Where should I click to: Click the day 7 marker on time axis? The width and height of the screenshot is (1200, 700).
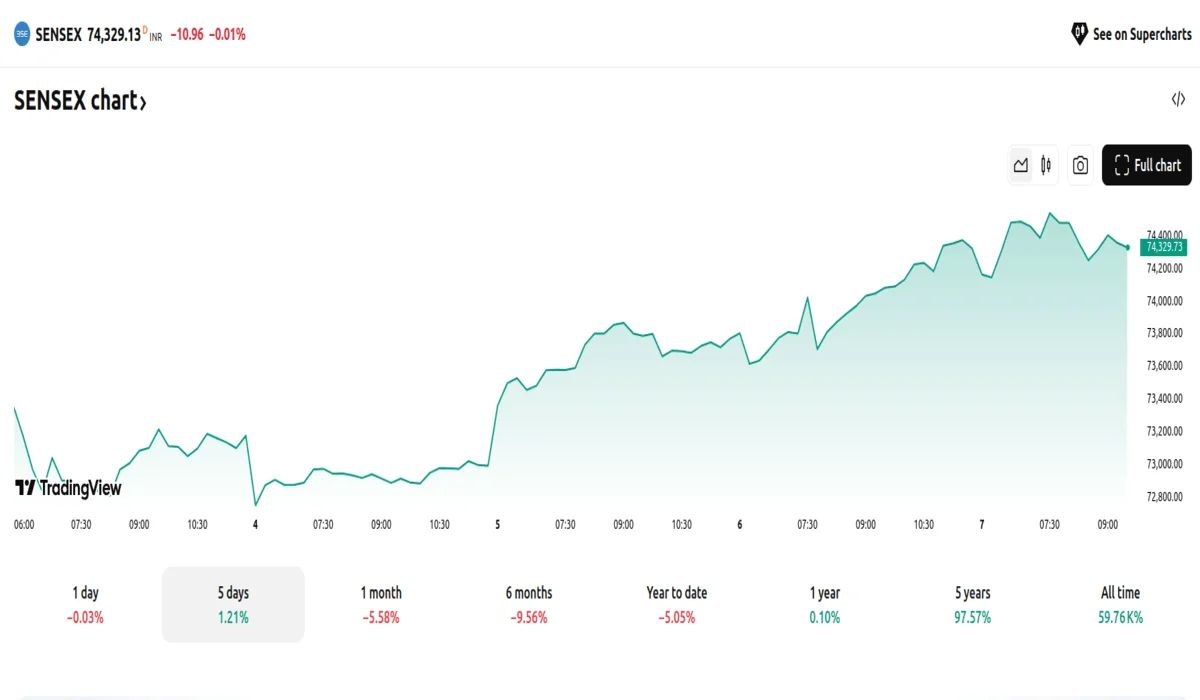982,524
